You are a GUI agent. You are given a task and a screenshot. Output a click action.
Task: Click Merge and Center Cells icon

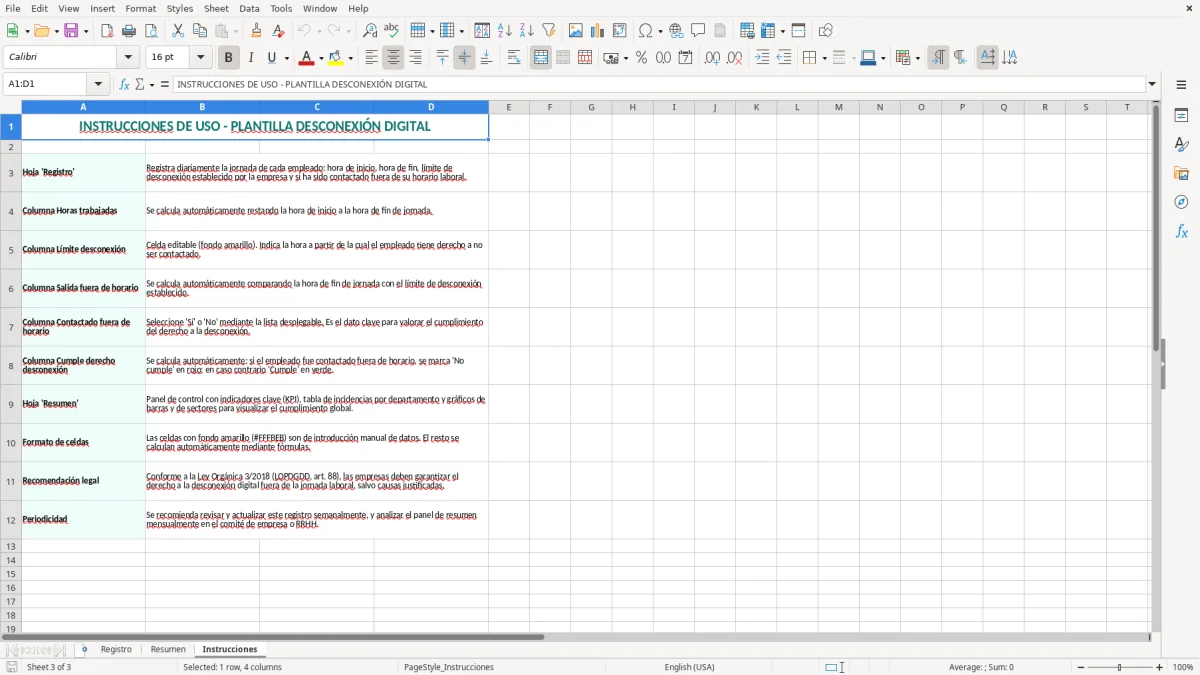(x=541, y=58)
